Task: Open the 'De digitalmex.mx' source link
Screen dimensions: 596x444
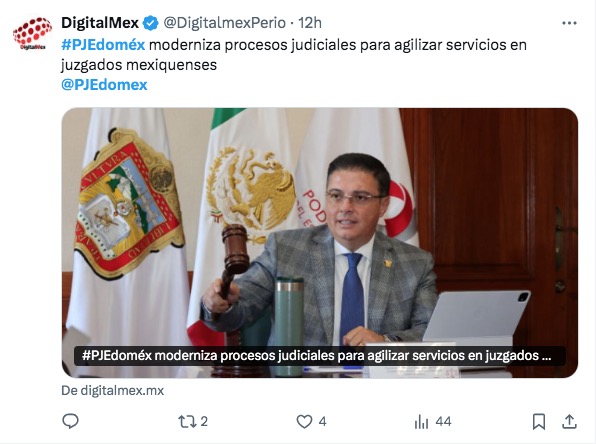Action: 113,390
